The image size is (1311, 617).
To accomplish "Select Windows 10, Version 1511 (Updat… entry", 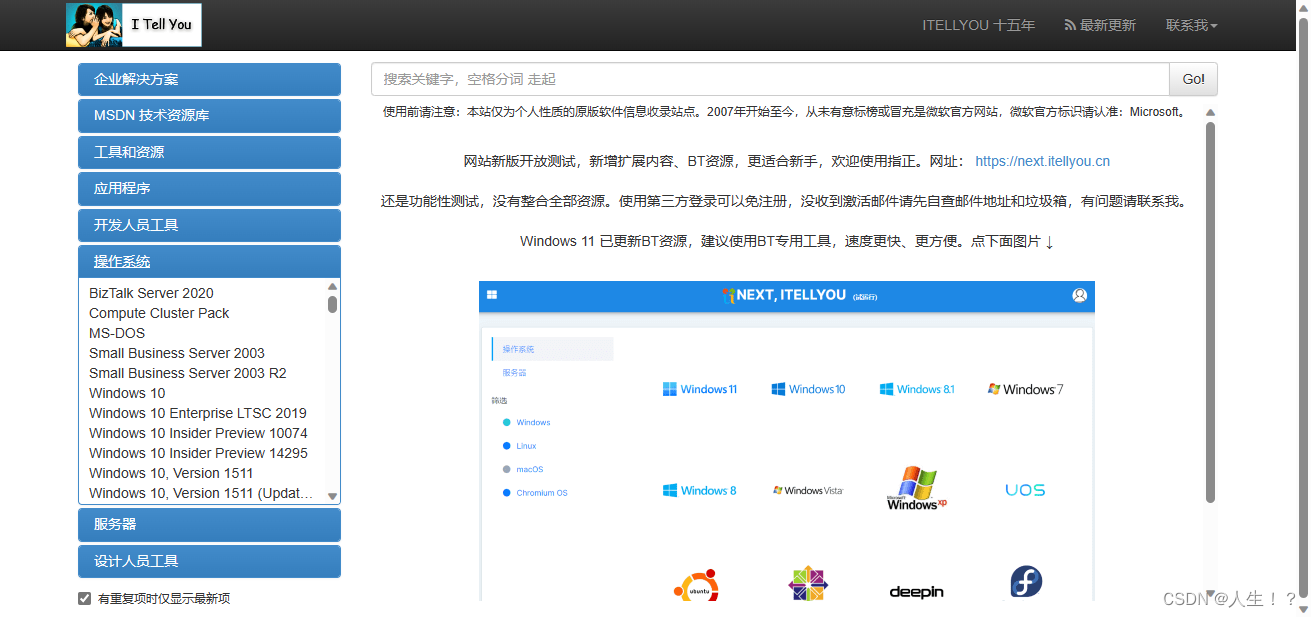I will click(x=201, y=493).
